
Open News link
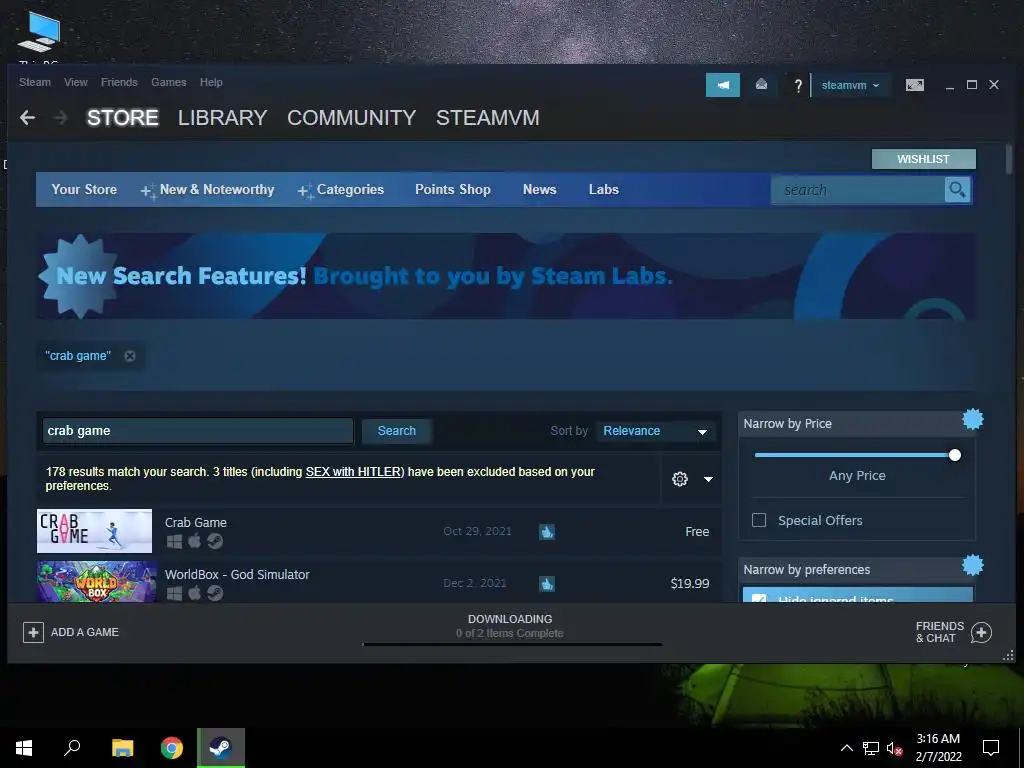tap(539, 189)
